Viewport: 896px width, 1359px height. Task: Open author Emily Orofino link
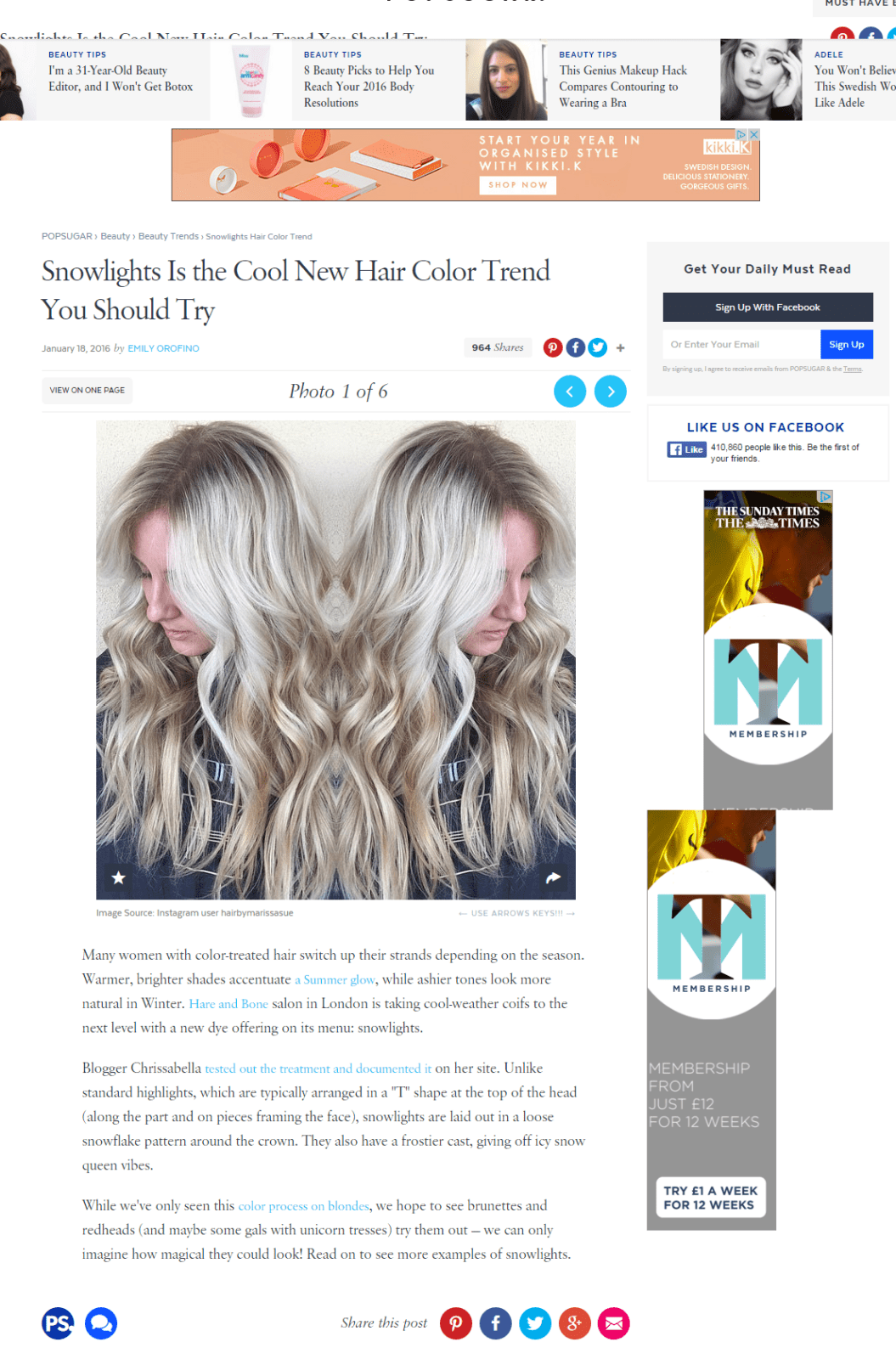click(163, 348)
